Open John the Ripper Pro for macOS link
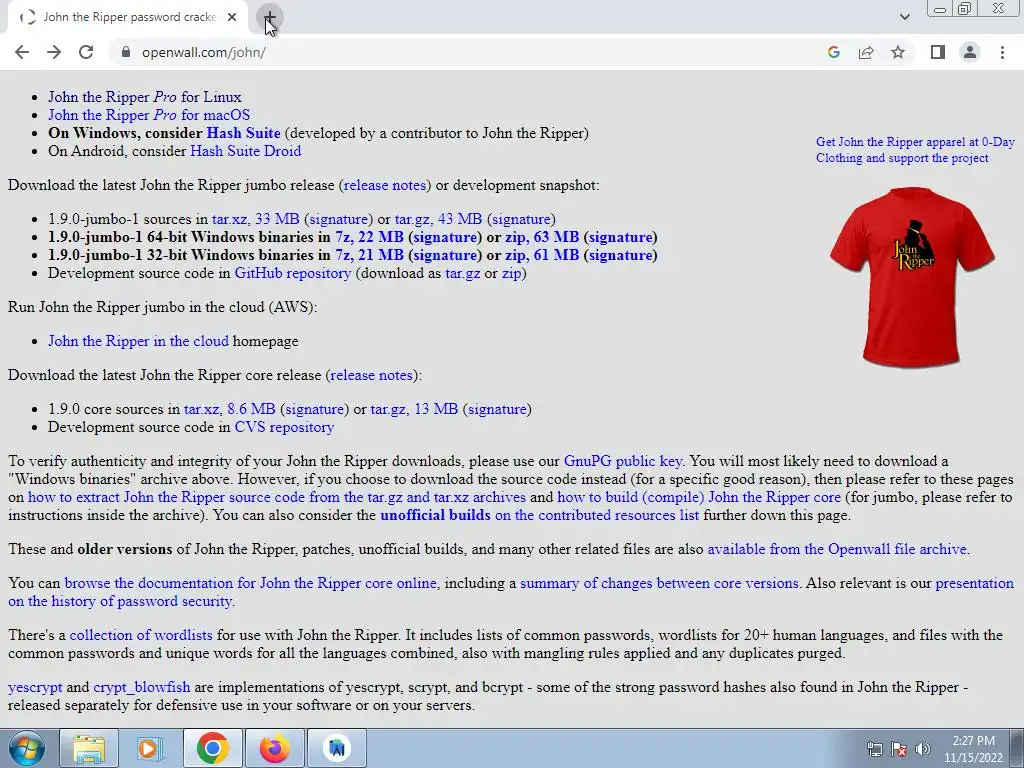Viewport: 1024px width, 768px height. [x=149, y=115]
